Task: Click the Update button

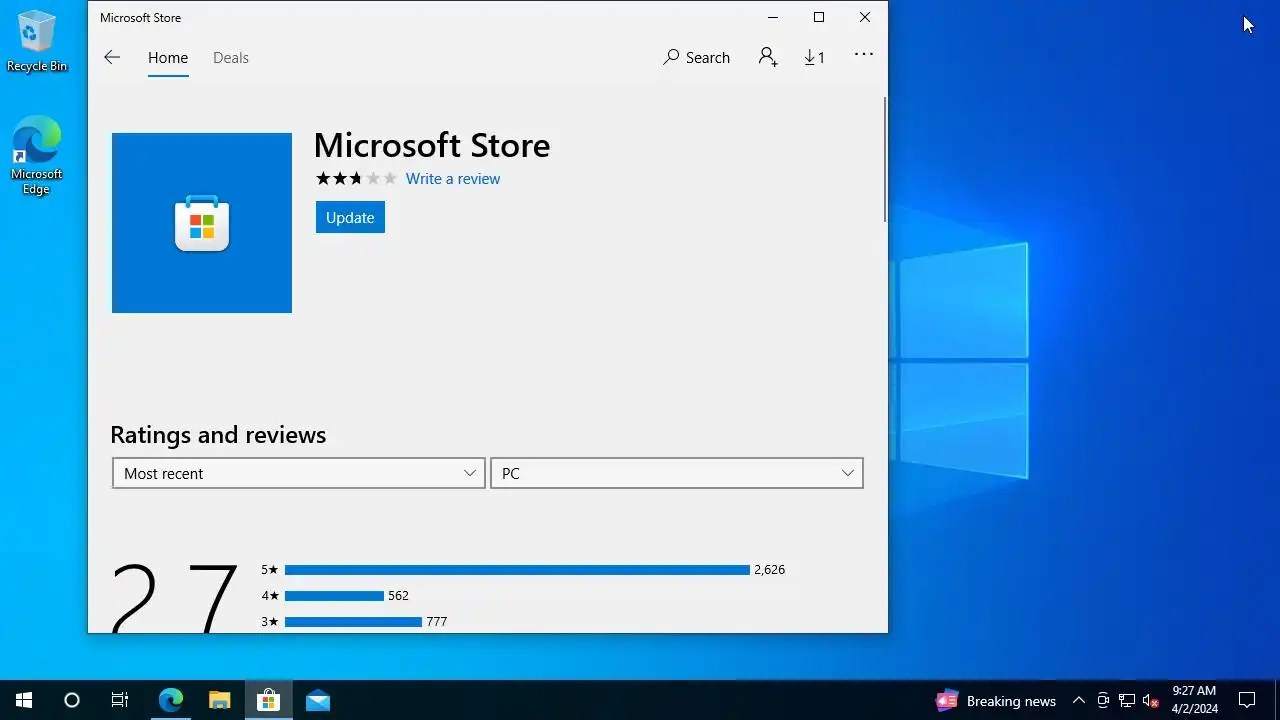Action: pyautogui.click(x=350, y=217)
